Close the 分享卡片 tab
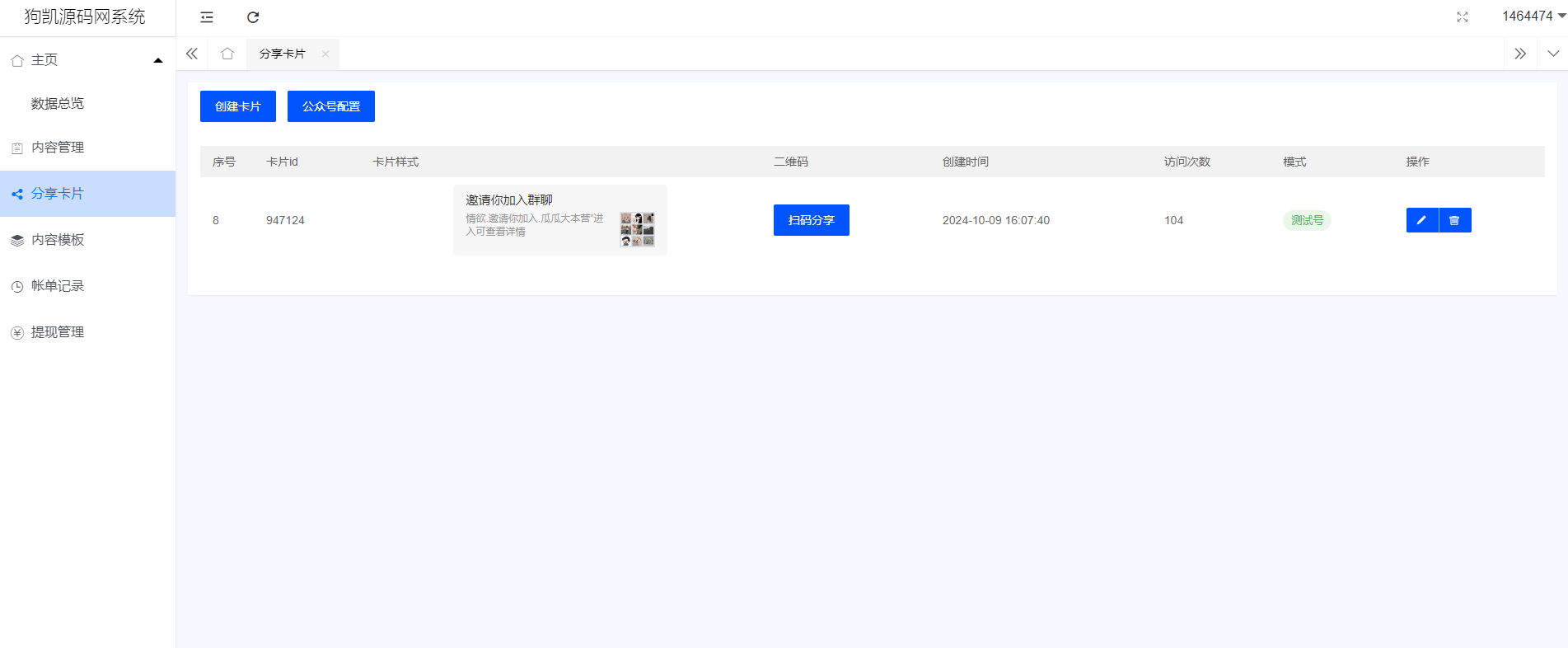The height and width of the screenshot is (648, 1568). coord(325,54)
